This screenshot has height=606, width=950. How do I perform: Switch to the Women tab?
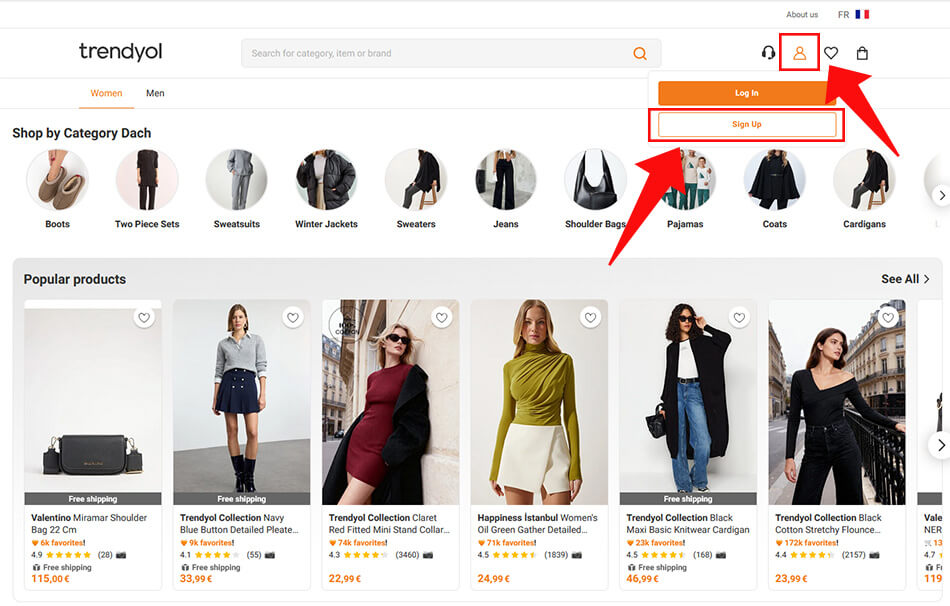(106, 93)
